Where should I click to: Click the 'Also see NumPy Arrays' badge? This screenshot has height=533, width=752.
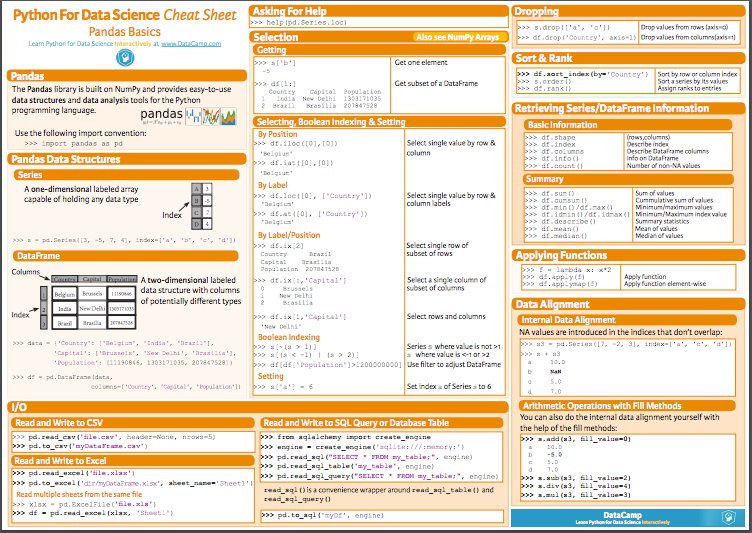(458, 37)
